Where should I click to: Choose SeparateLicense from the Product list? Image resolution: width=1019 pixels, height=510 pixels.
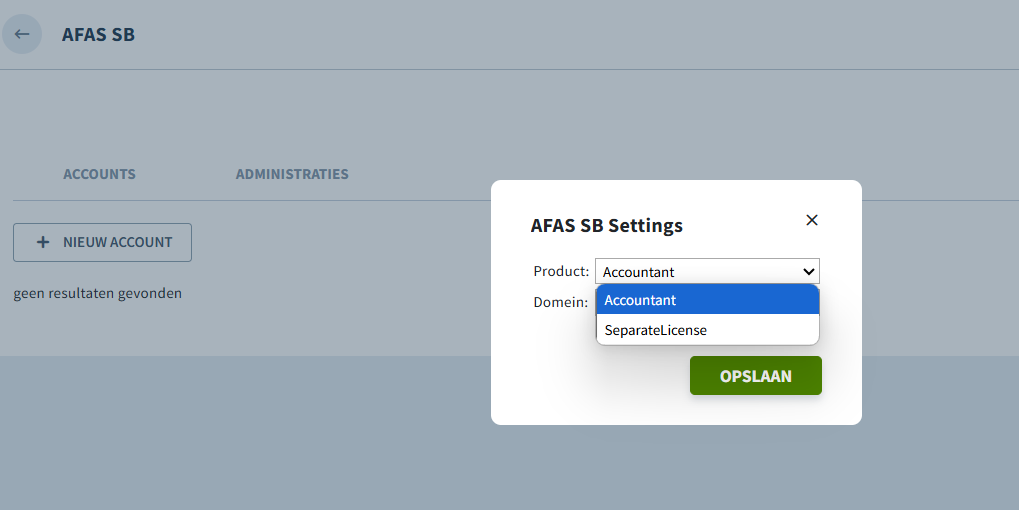(708, 330)
